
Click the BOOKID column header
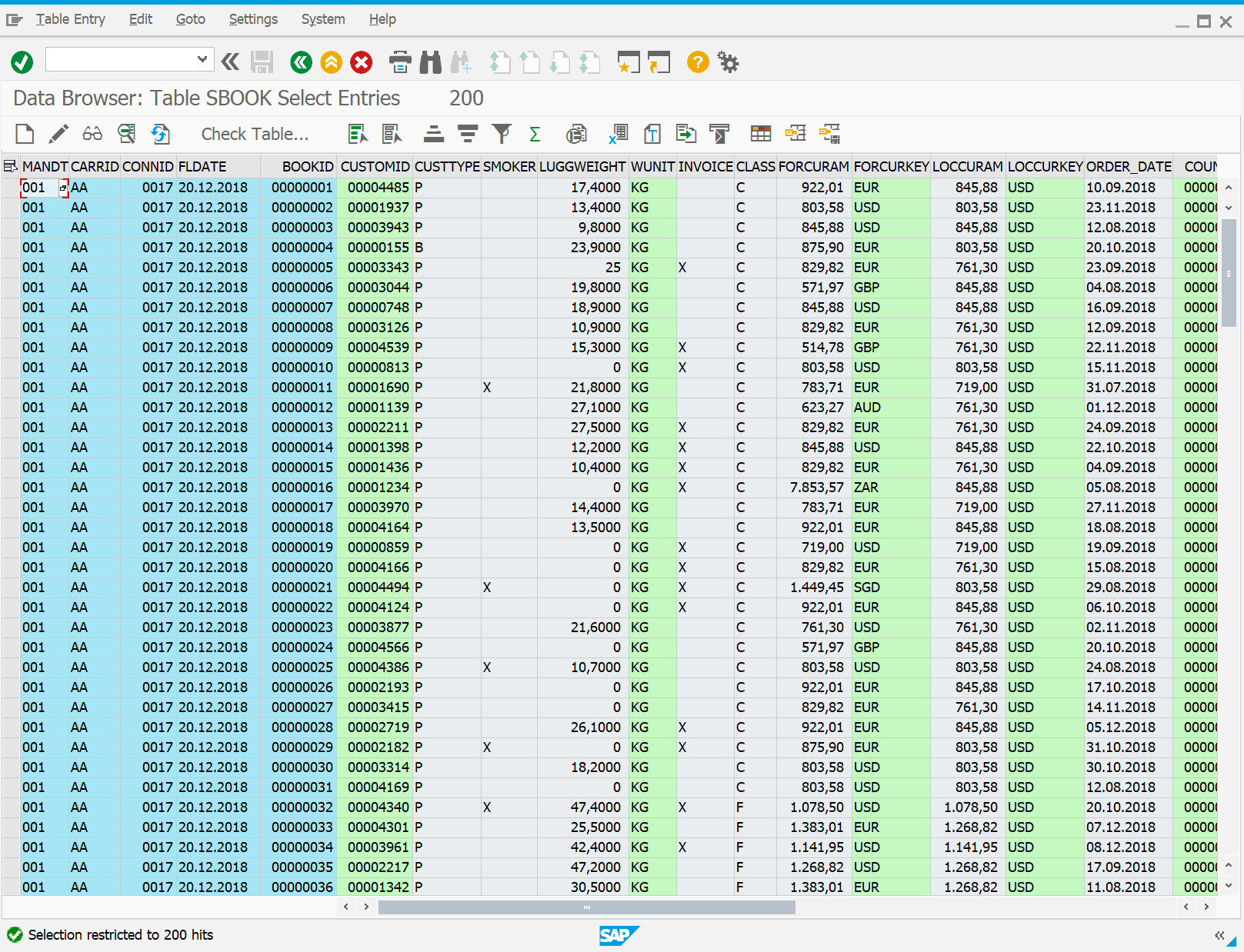click(x=299, y=167)
